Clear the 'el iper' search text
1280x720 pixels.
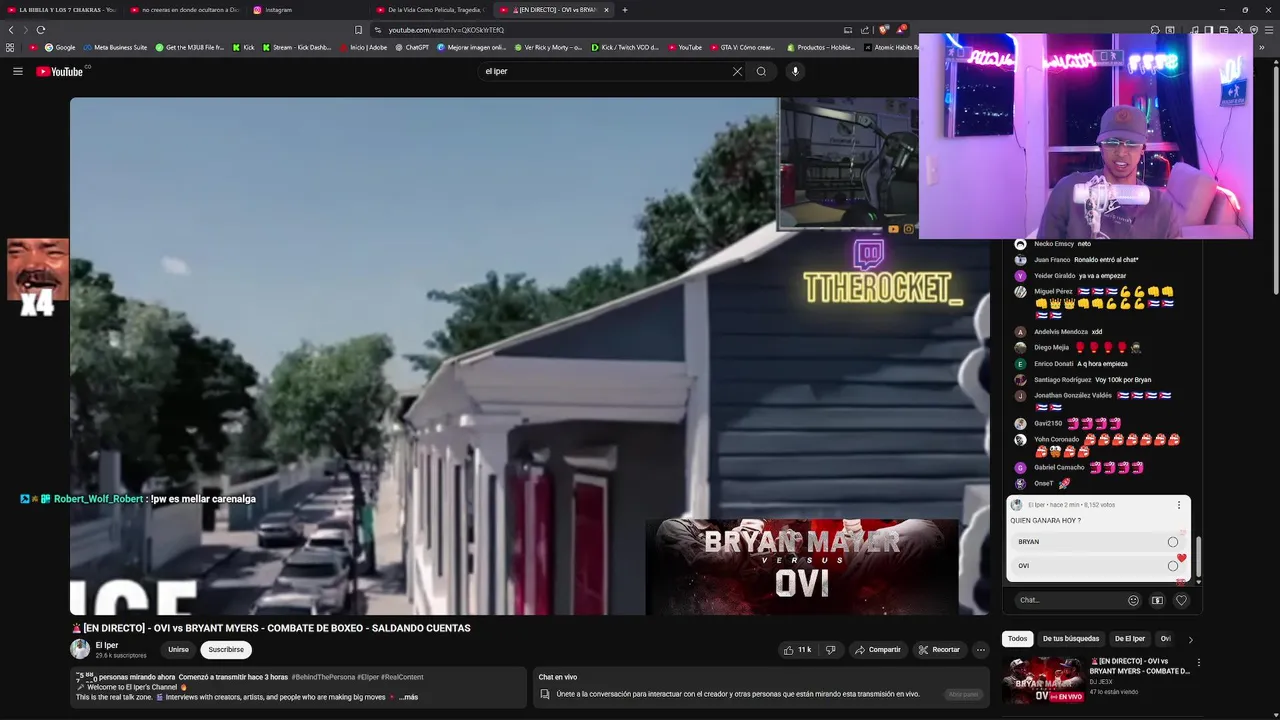(737, 71)
